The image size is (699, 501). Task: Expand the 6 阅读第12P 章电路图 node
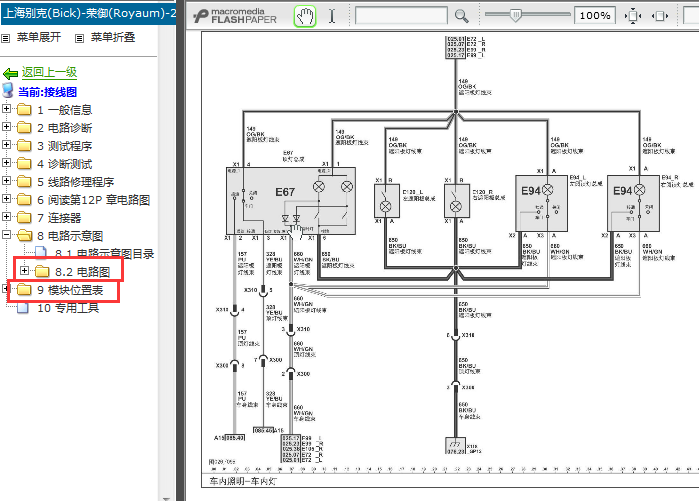point(6,199)
